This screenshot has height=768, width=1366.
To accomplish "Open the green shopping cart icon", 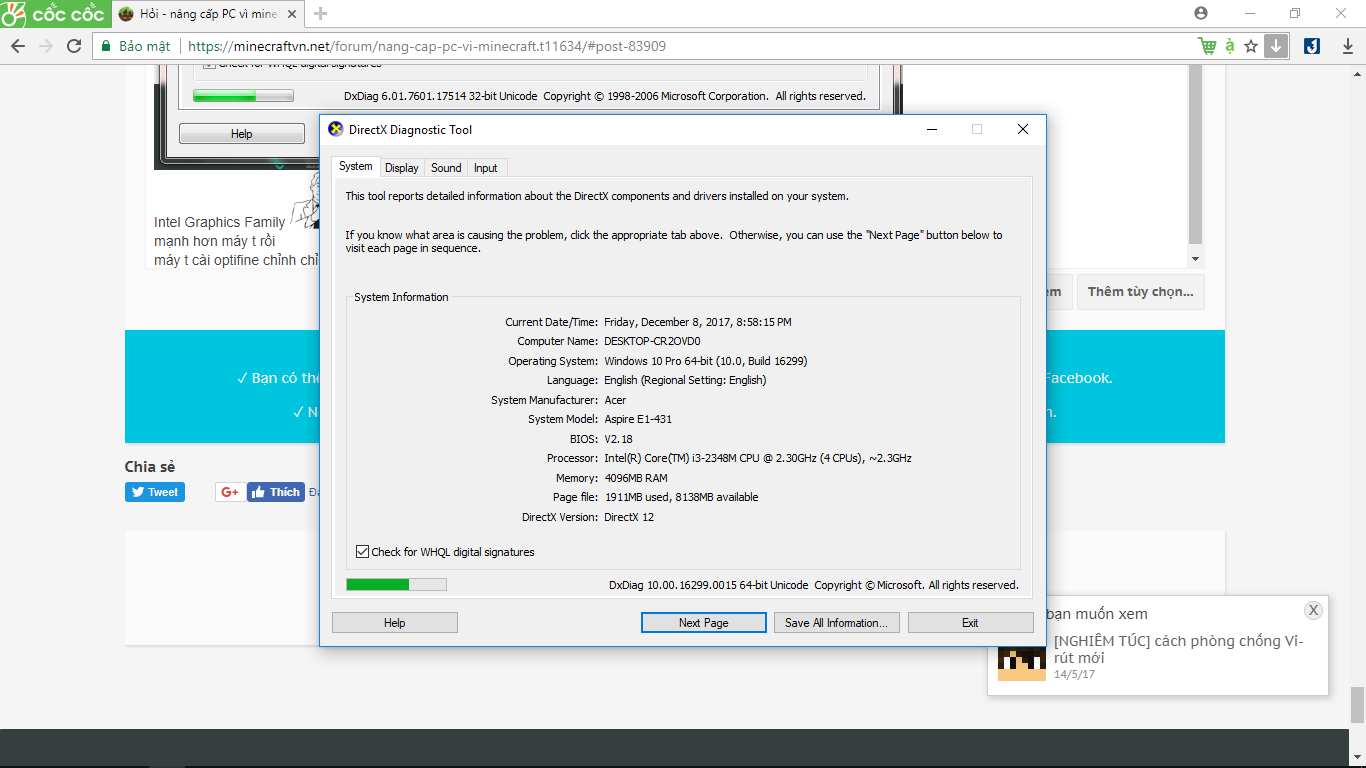I will (1207, 46).
